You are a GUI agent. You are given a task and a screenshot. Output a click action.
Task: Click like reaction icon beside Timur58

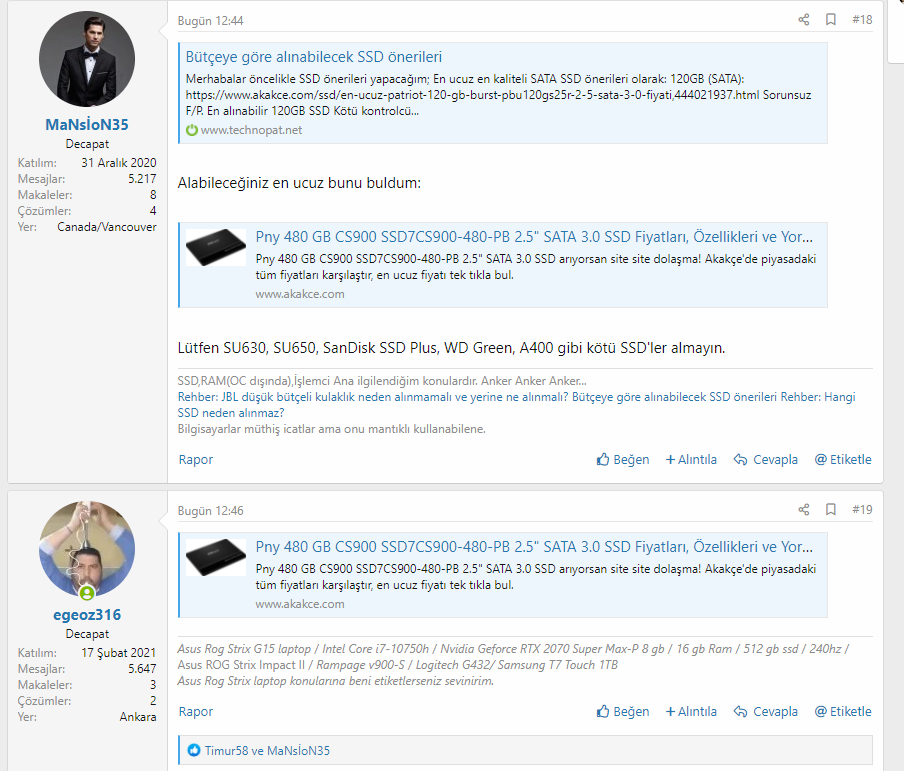[x=194, y=751]
